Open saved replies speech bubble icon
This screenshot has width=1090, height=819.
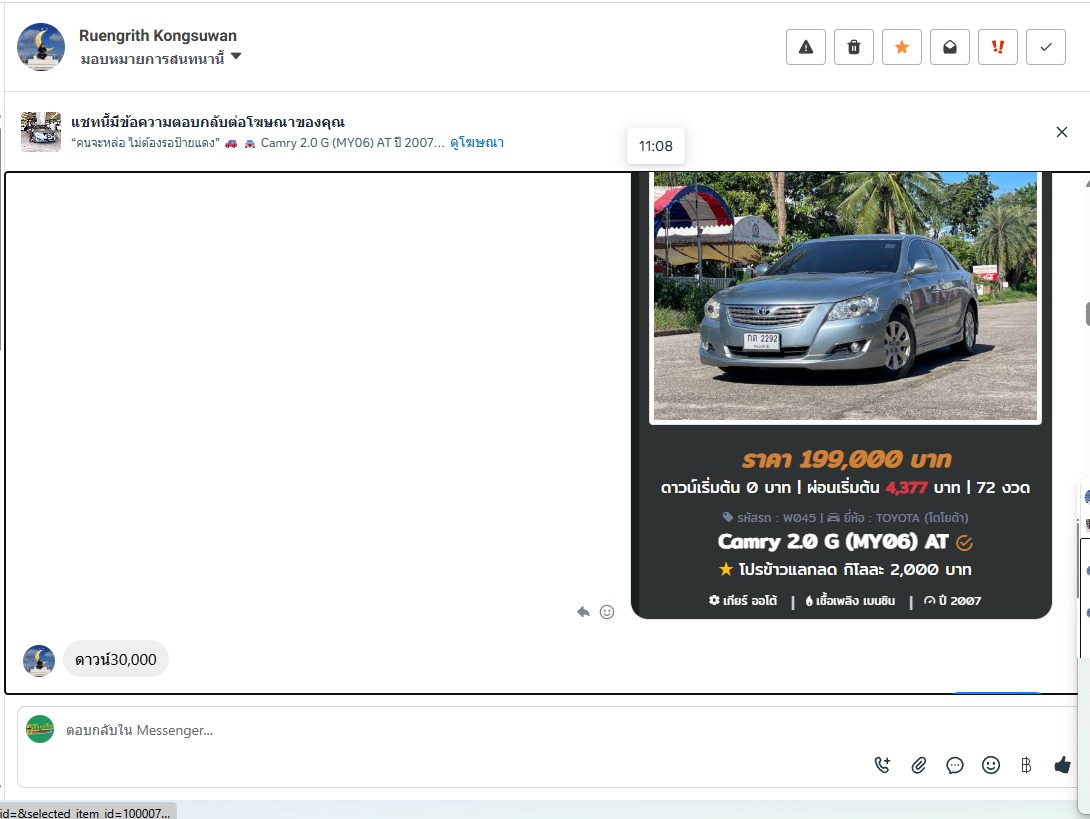(954, 765)
